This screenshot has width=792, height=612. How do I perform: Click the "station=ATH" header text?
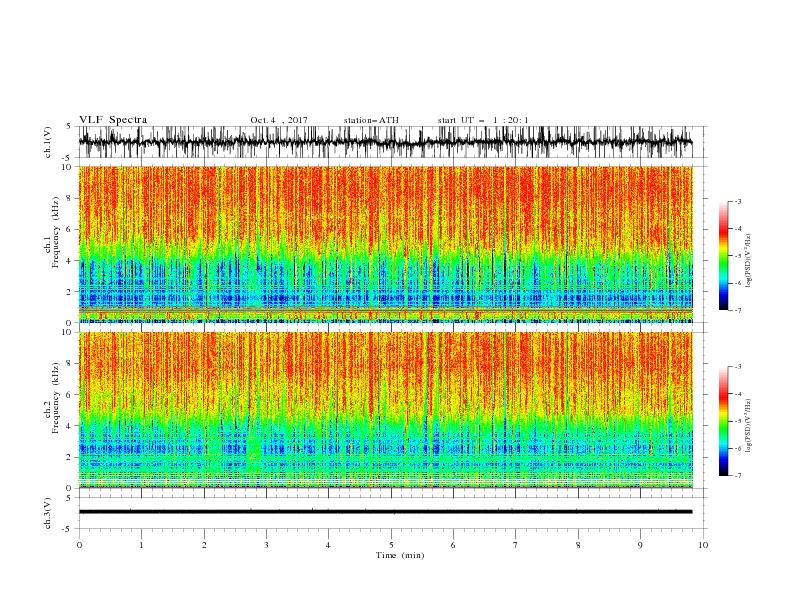click(371, 120)
